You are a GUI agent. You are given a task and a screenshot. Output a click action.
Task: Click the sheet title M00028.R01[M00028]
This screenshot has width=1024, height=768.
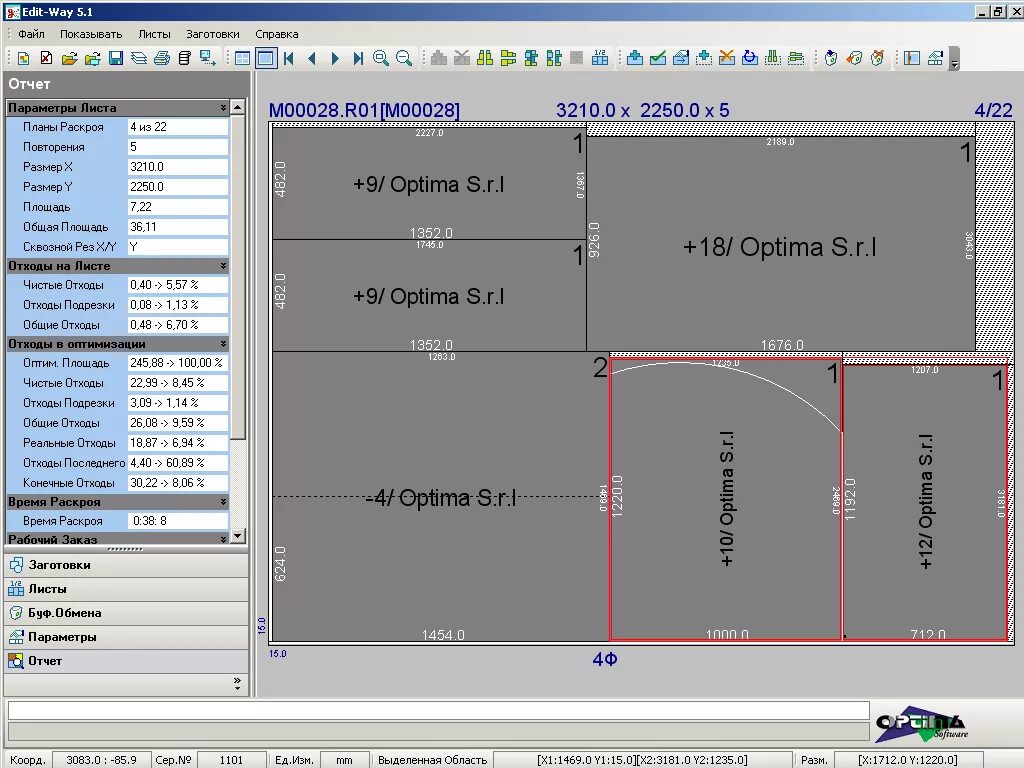[364, 110]
